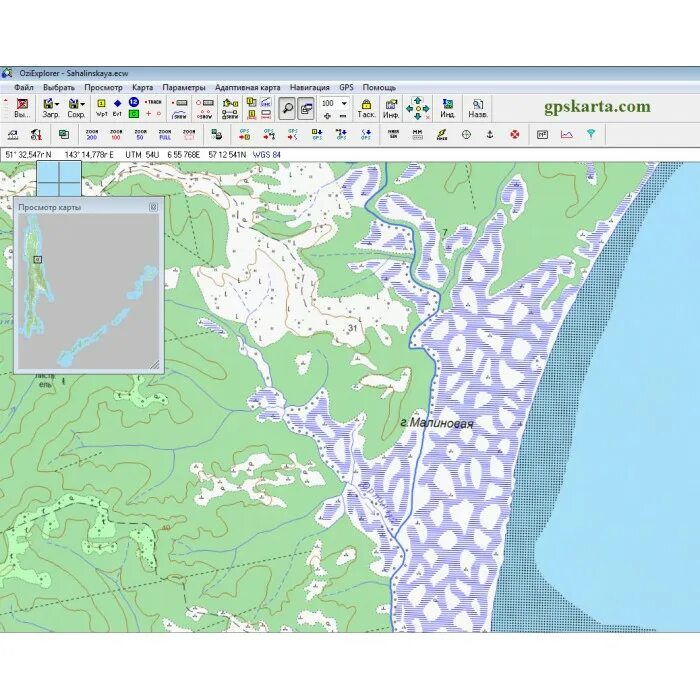Click the 'г.Малиновая' label on map

pos(437,423)
